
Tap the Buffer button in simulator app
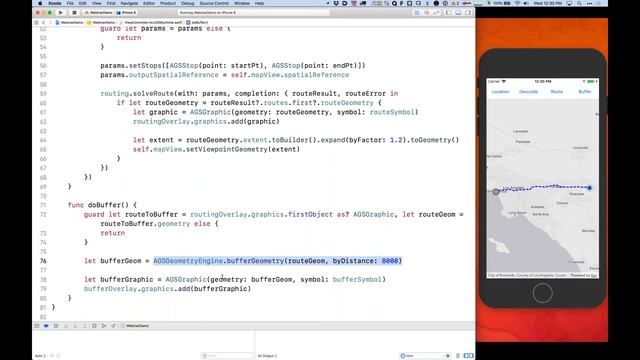point(584,91)
